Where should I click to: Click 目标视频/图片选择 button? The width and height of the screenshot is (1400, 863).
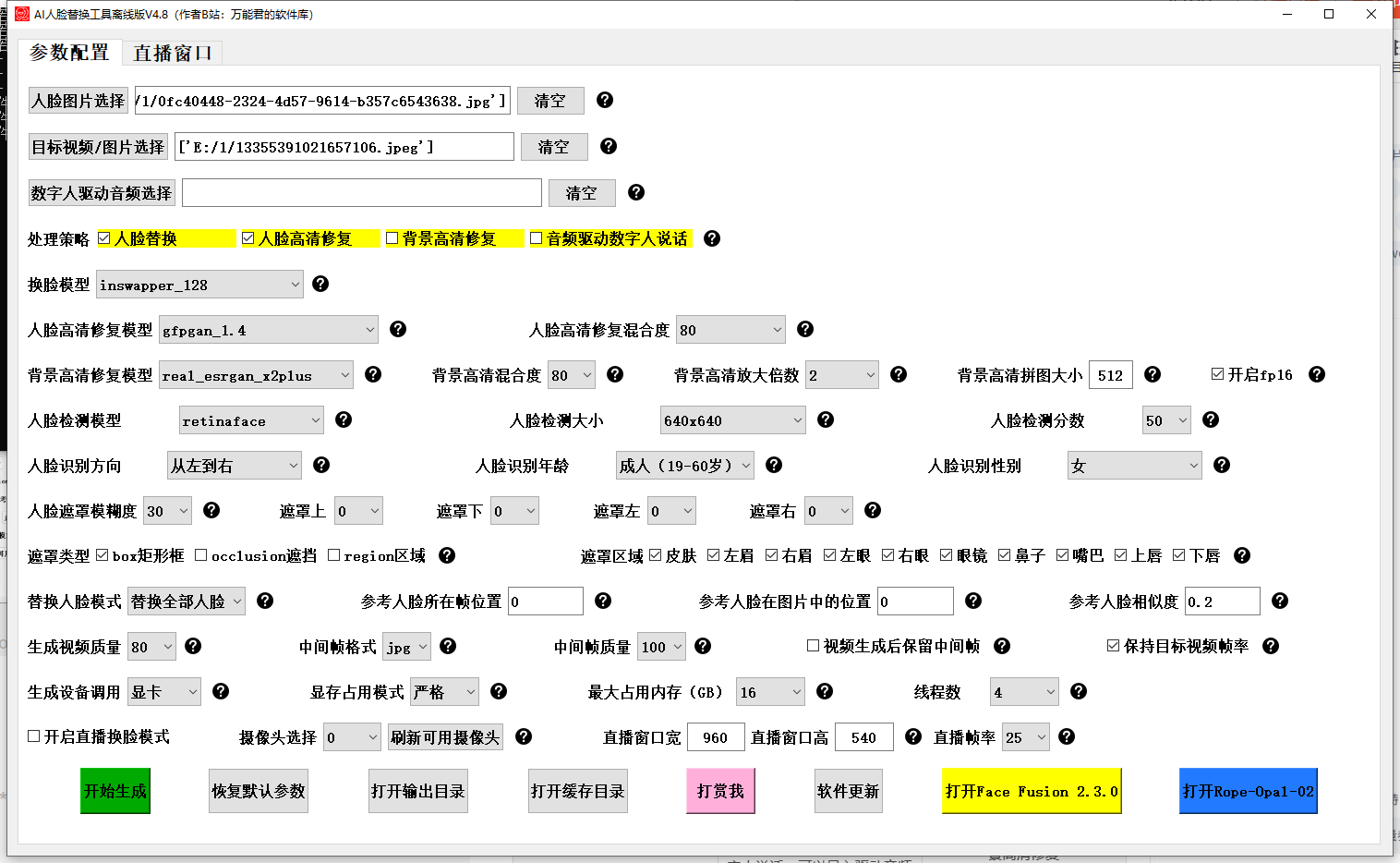[x=98, y=147]
